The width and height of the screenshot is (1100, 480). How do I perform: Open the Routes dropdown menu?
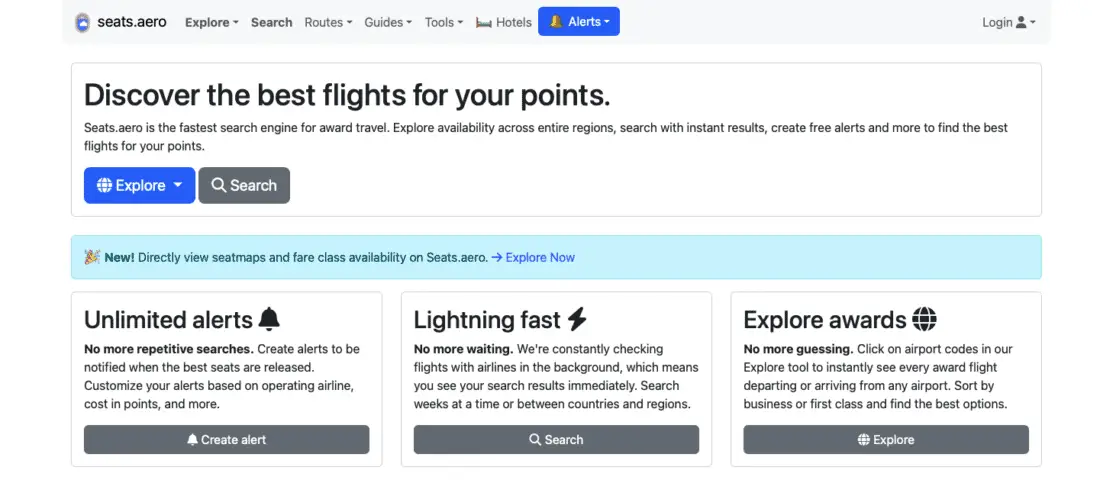[328, 22]
